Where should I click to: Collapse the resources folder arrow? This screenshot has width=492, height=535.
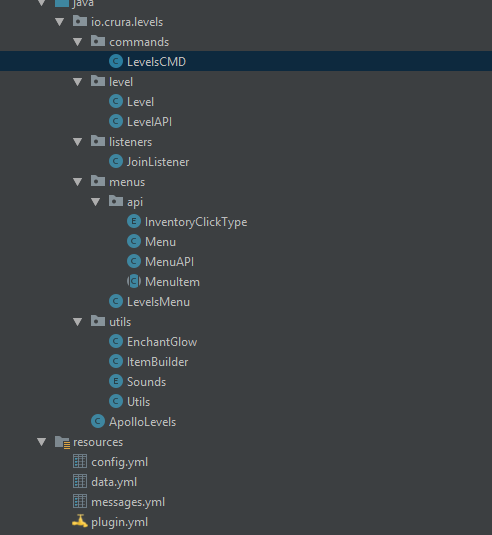tap(42, 442)
